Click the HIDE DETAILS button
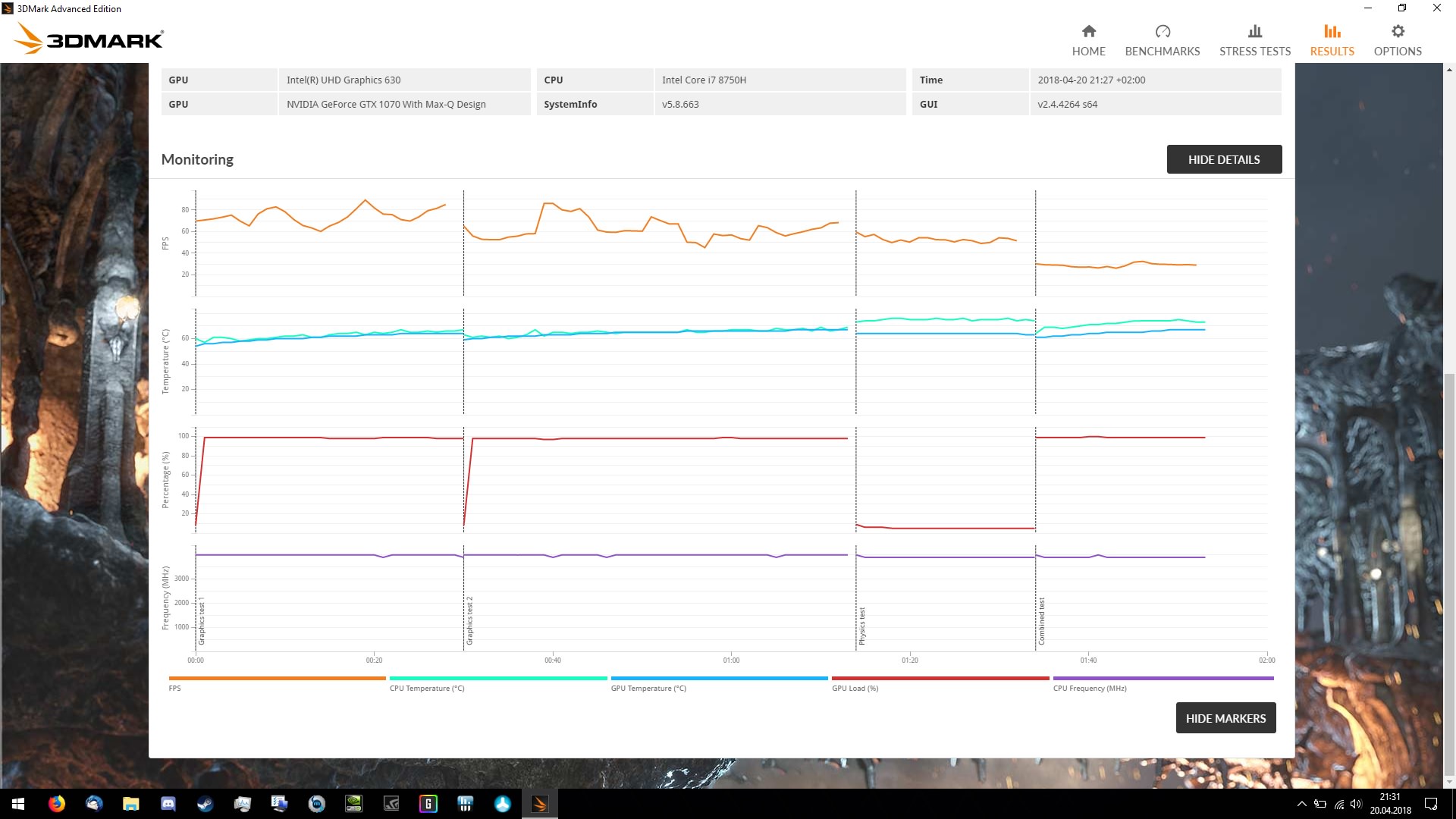The height and width of the screenshot is (819, 1456). [1223, 159]
